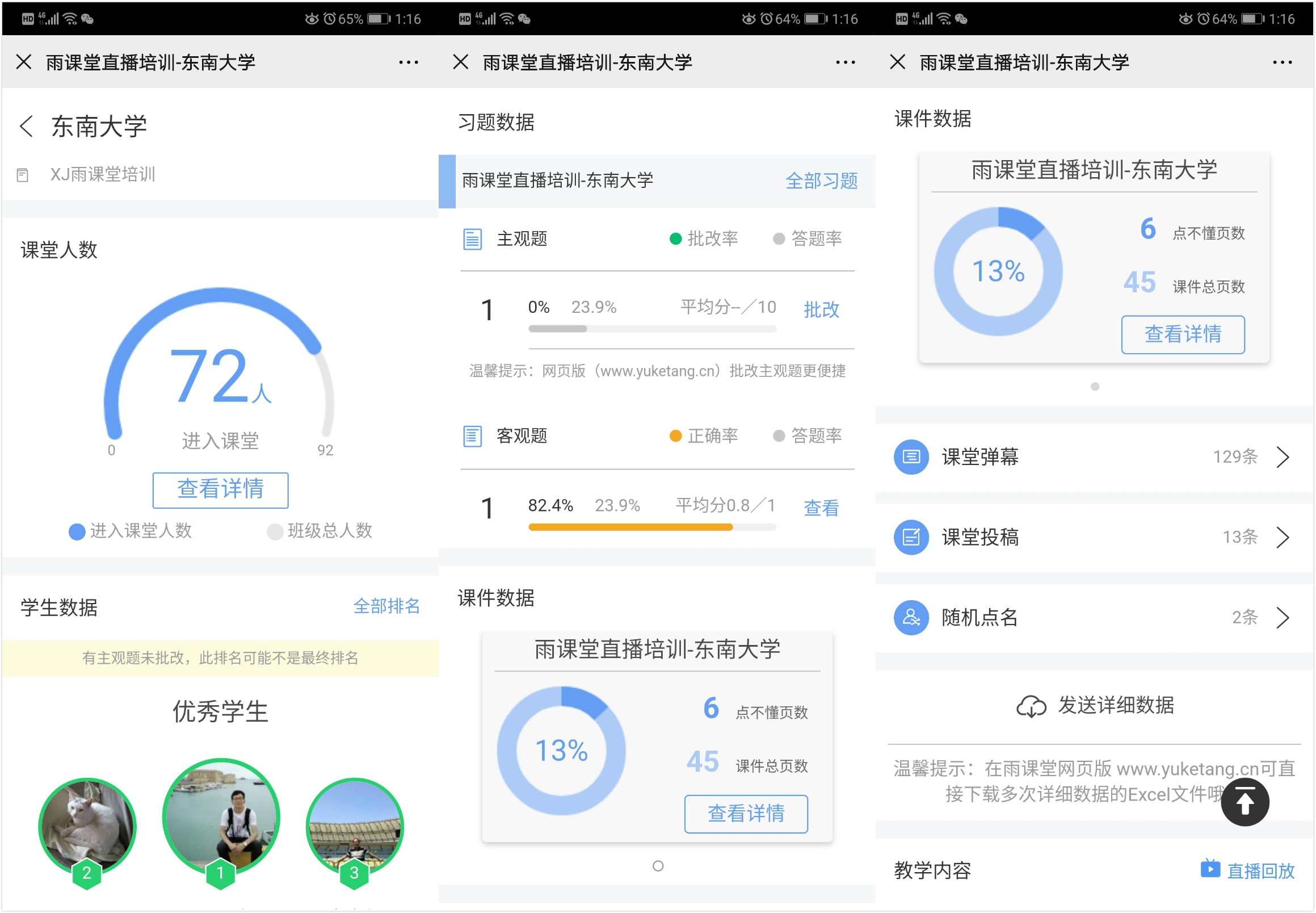The height and width of the screenshot is (913, 1316).
Task: Open 课堂投稿 icon entry
Action: (911, 537)
